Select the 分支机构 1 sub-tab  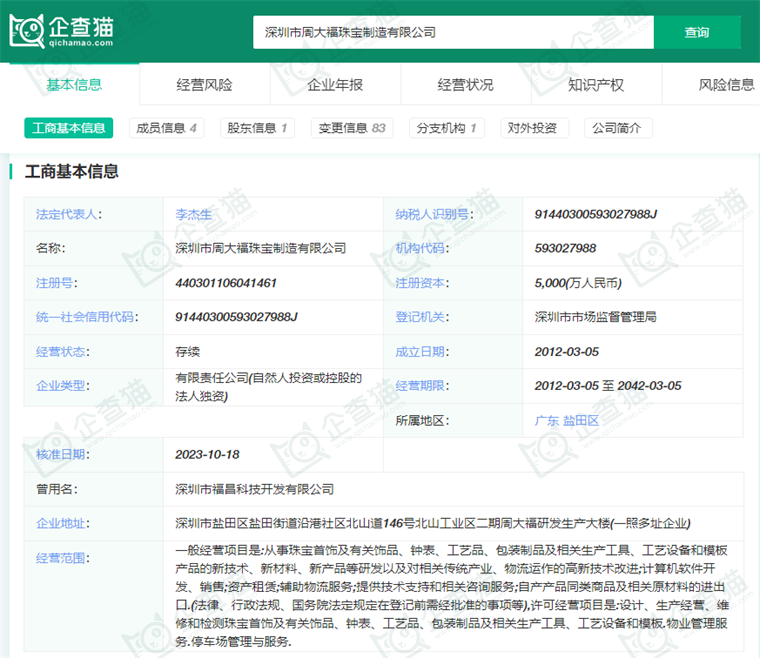(447, 128)
